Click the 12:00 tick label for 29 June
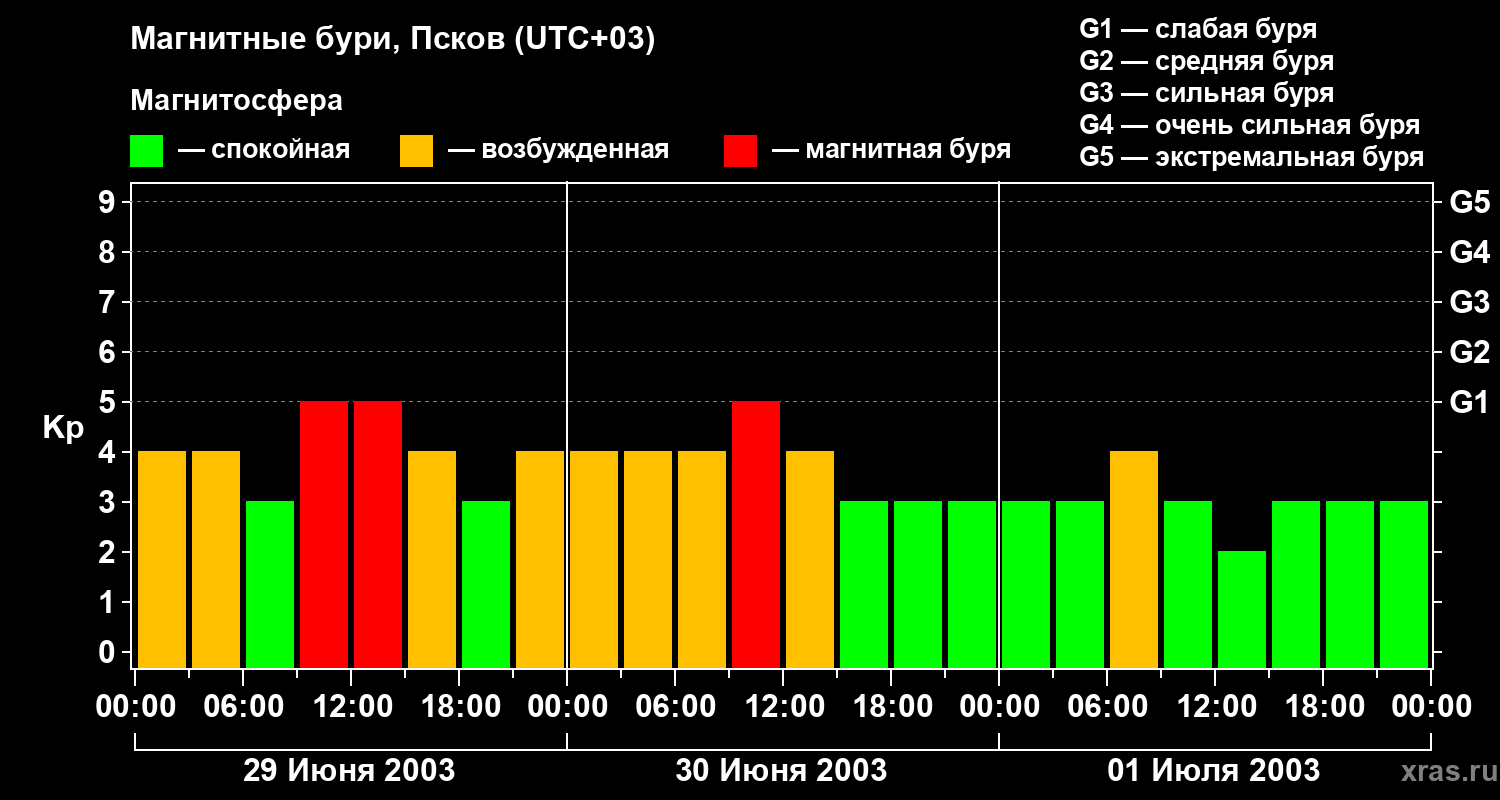The height and width of the screenshot is (800, 1500). [x=351, y=707]
